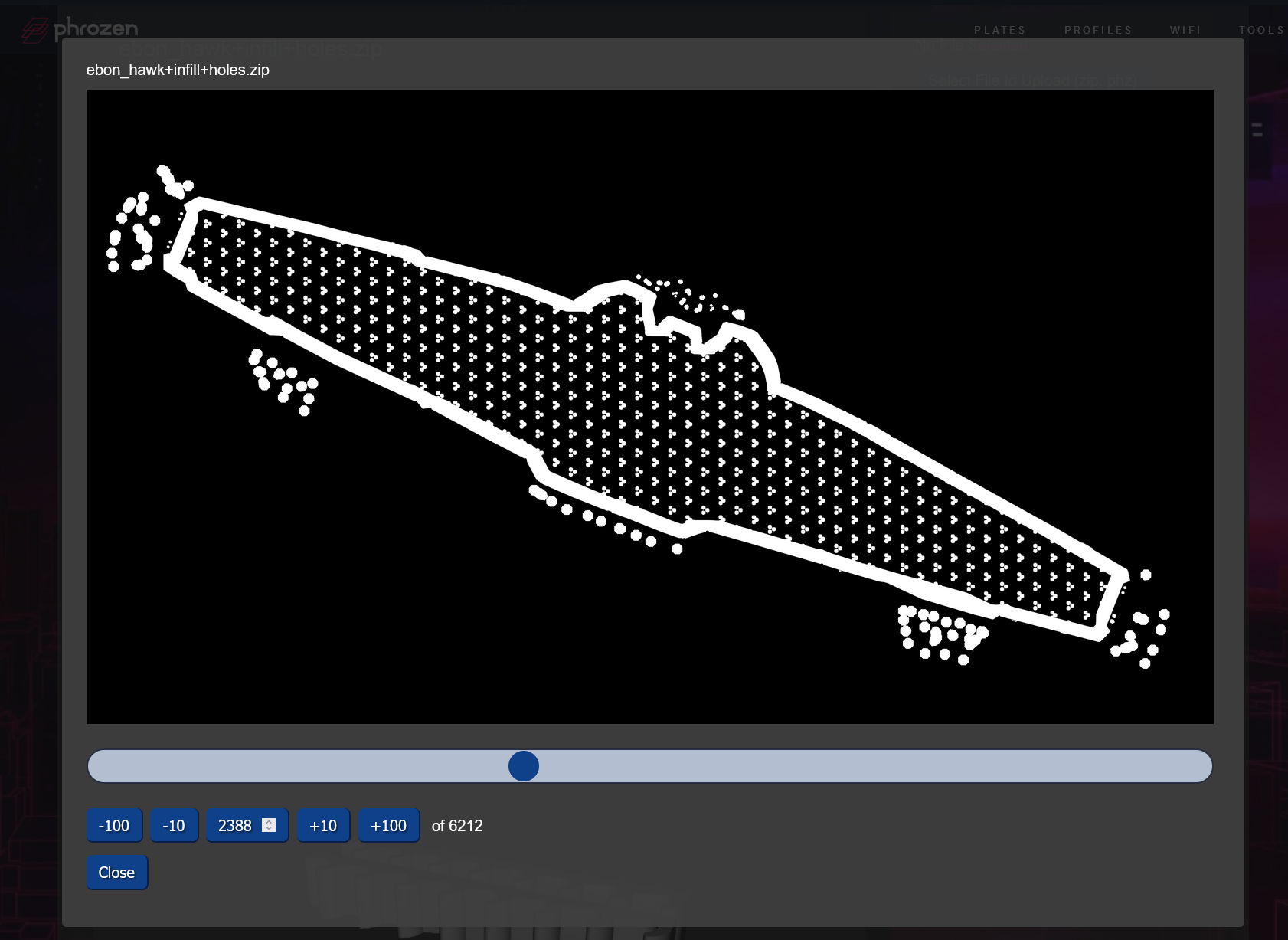
Task: Decrement layer using the spinner down arrow
Action: click(x=269, y=829)
